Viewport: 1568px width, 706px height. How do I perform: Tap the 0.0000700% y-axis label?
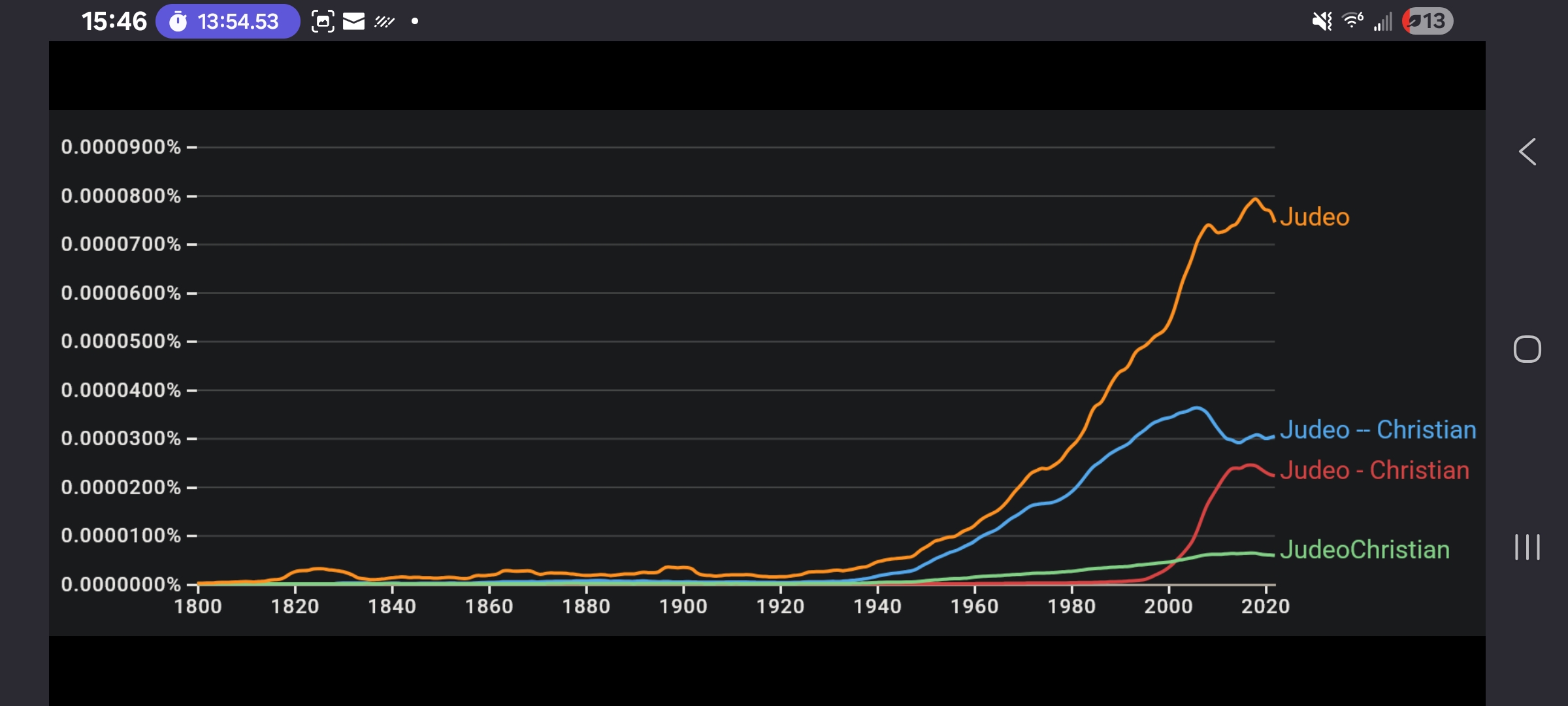[121, 244]
